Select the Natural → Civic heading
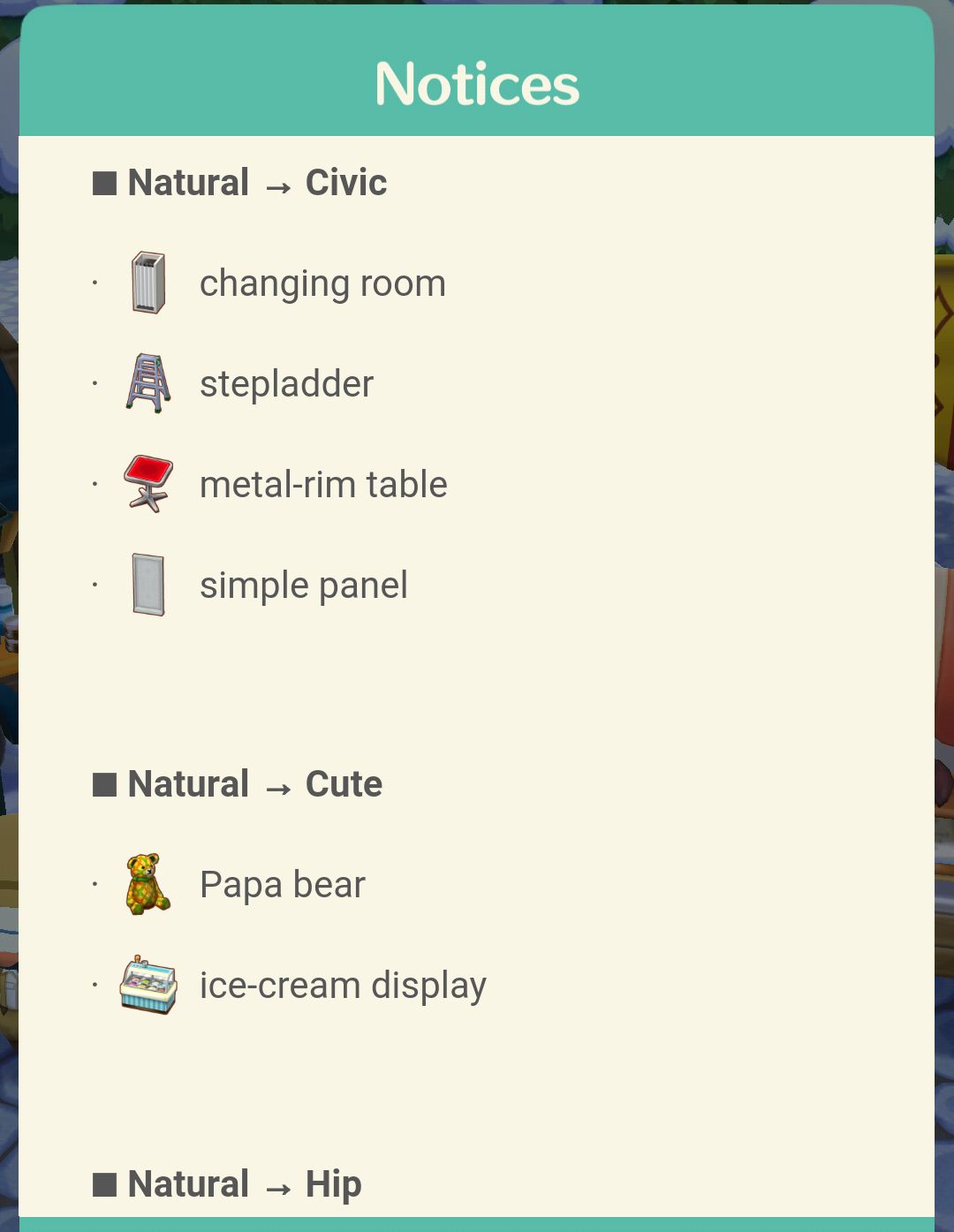This screenshot has width=954, height=1232. pyautogui.click(x=257, y=183)
